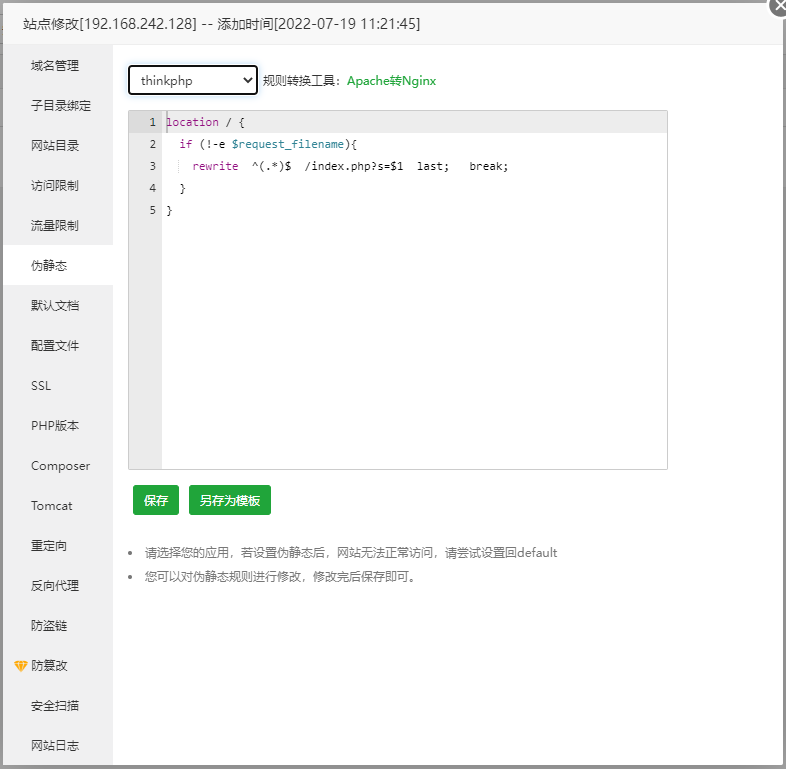The height and width of the screenshot is (769, 786).
Task: Click the diamond icon beside 防篡改
Action: point(21,666)
